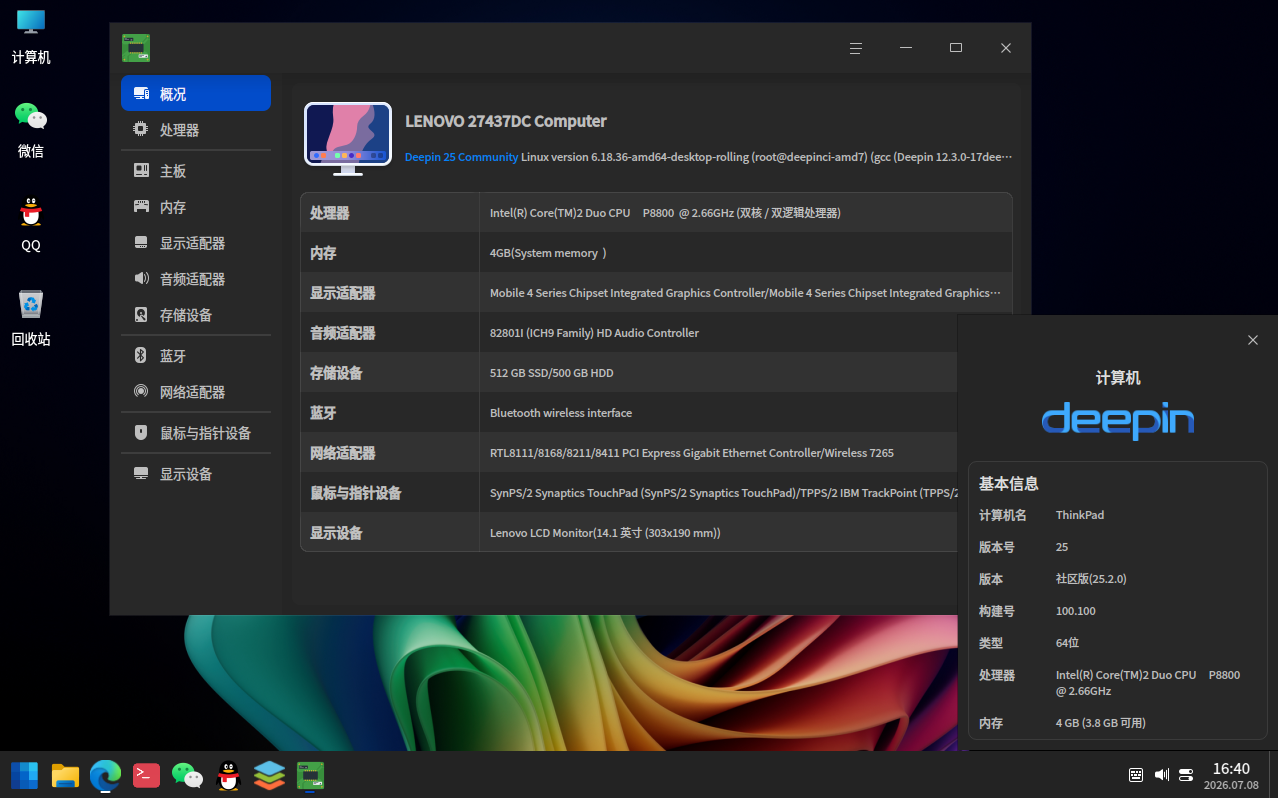Screen dimensions: 1278x798
Task: Click the computer model thumbnail image
Action: (x=348, y=139)
